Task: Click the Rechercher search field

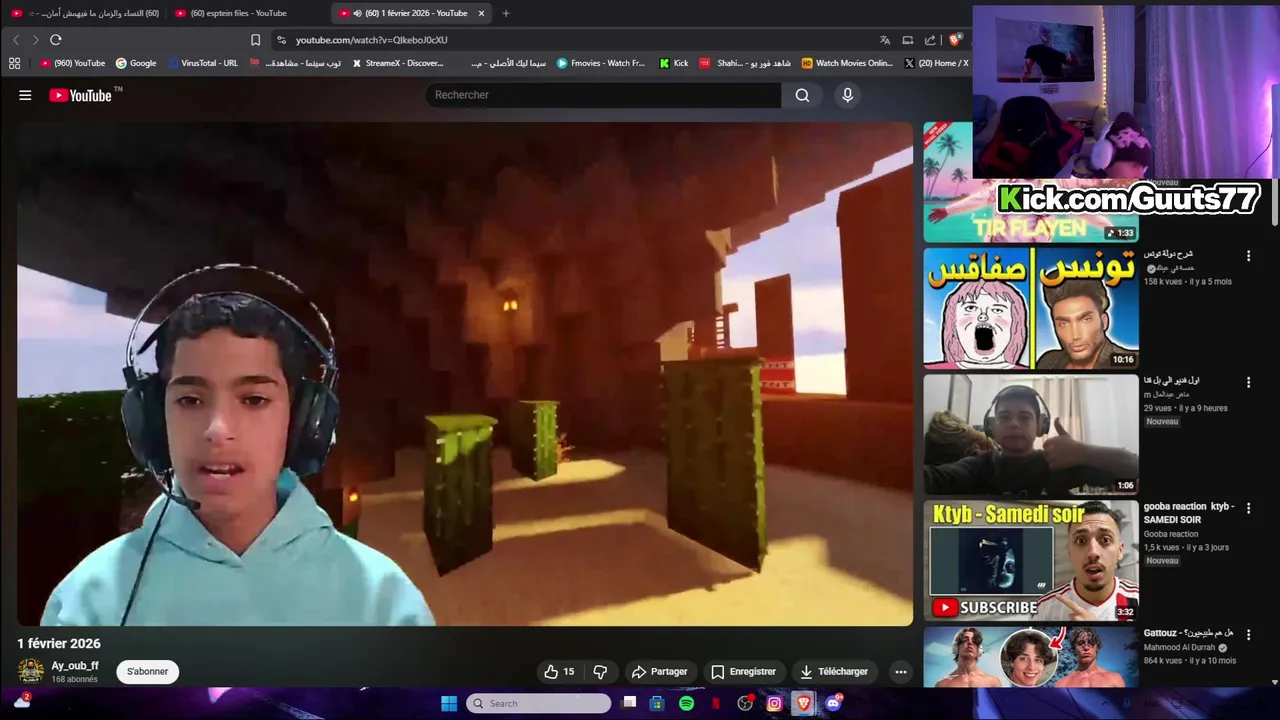Action: pyautogui.click(x=603, y=95)
